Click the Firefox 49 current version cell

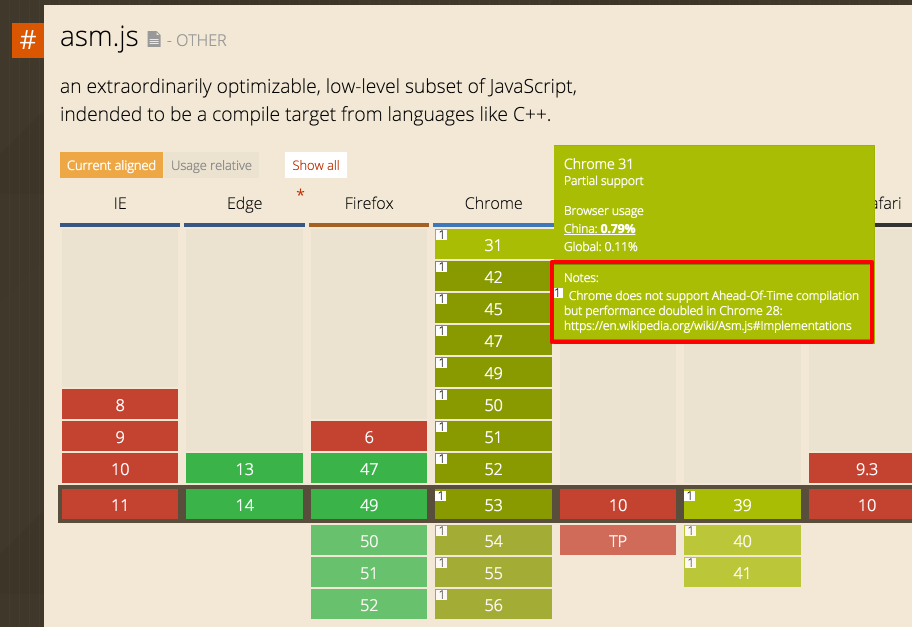click(369, 504)
